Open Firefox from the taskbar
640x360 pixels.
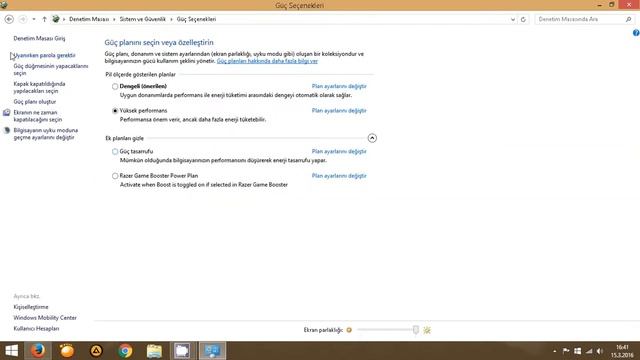(x=38, y=351)
